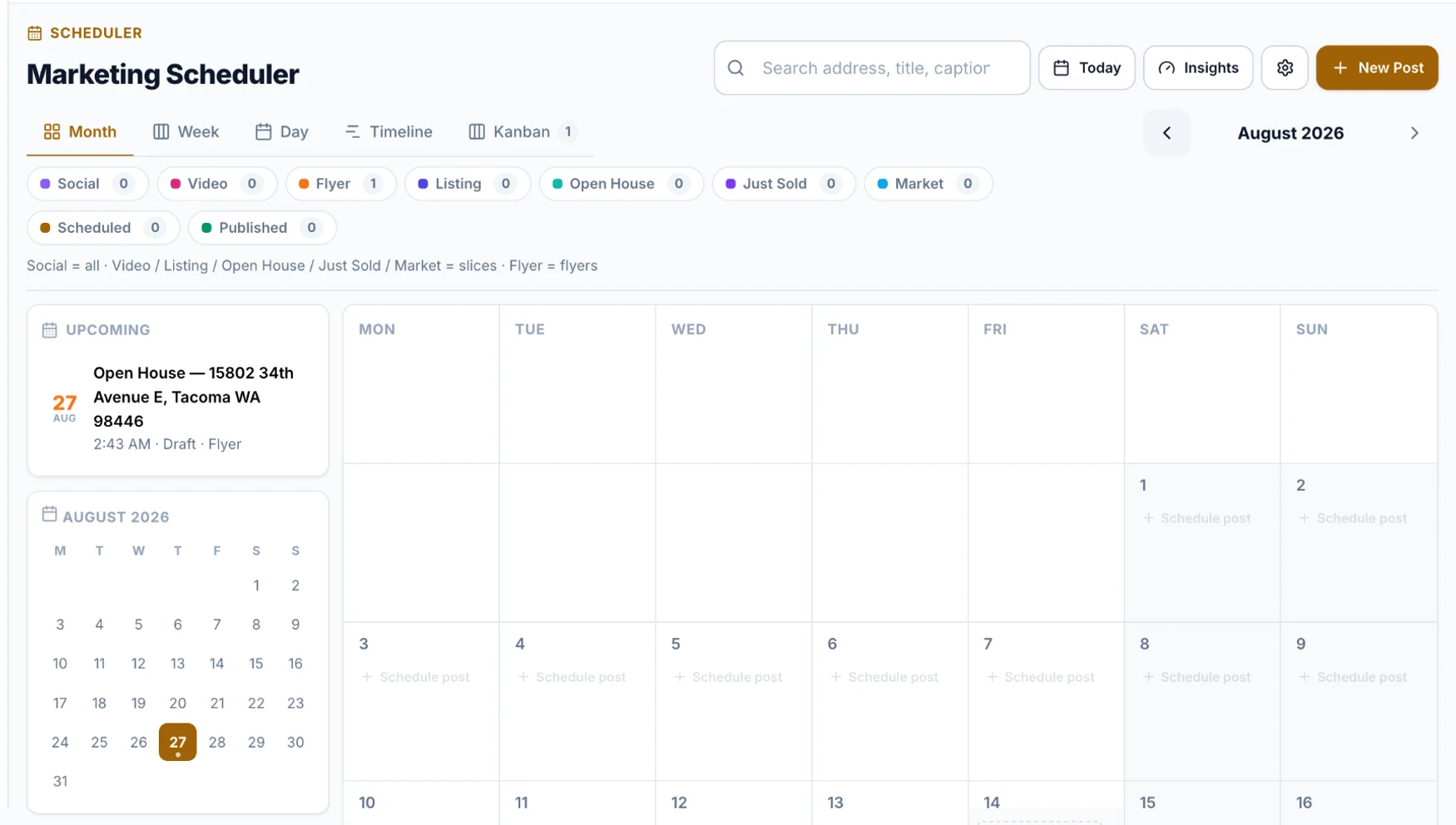Open the Insights button
The image size is (1456, 825).
[1198, 68]
